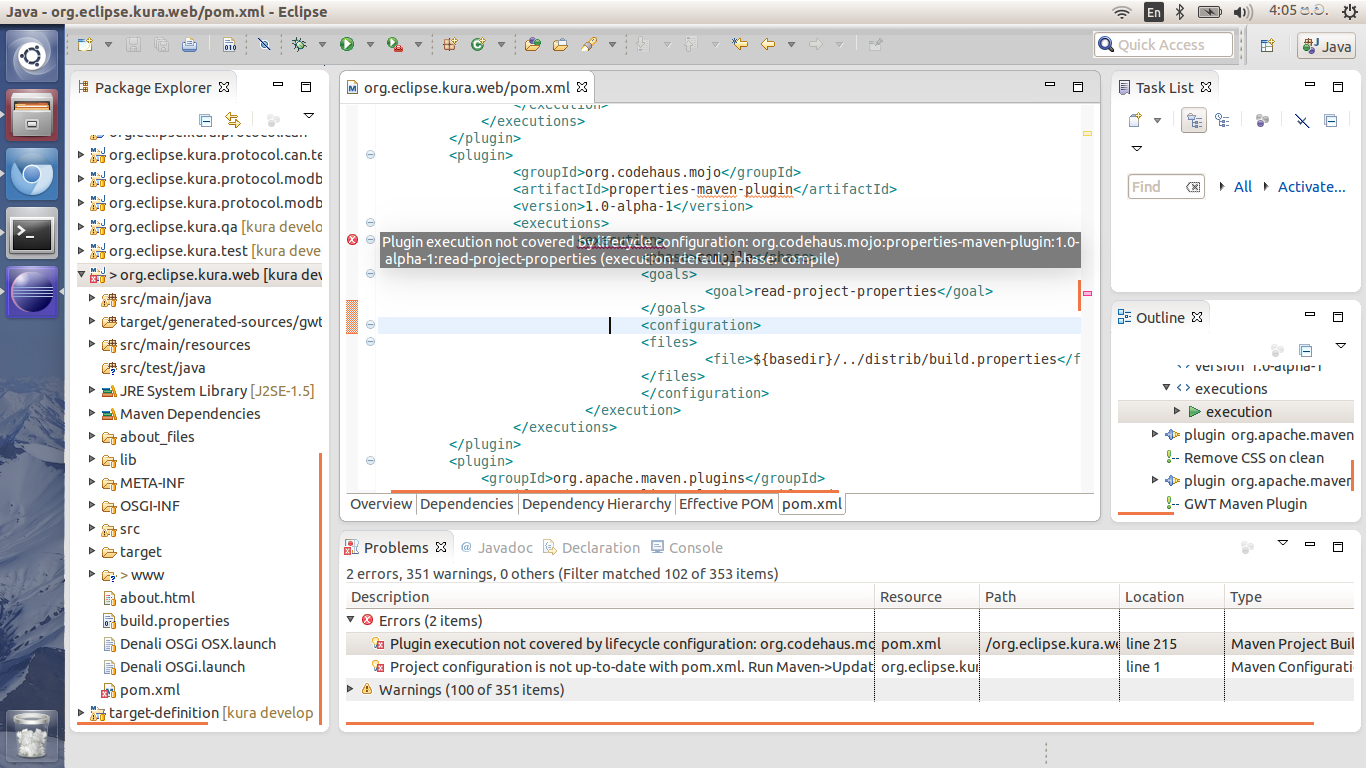Viewport: 1366px width, 768px height.
Task: Open the Run button dropdown arrow
Action: click(x=369, y=45)
